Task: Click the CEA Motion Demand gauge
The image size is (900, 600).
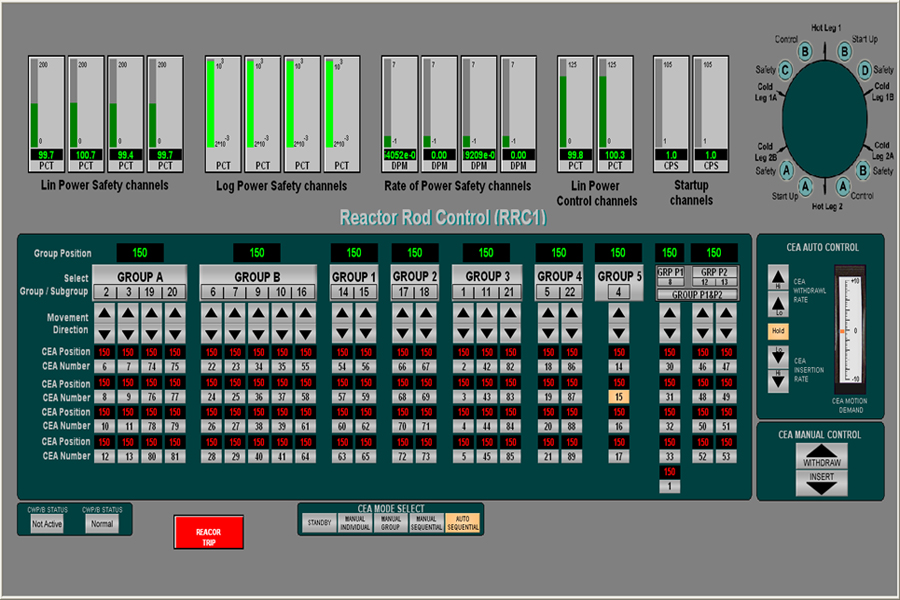Action: 849,330
